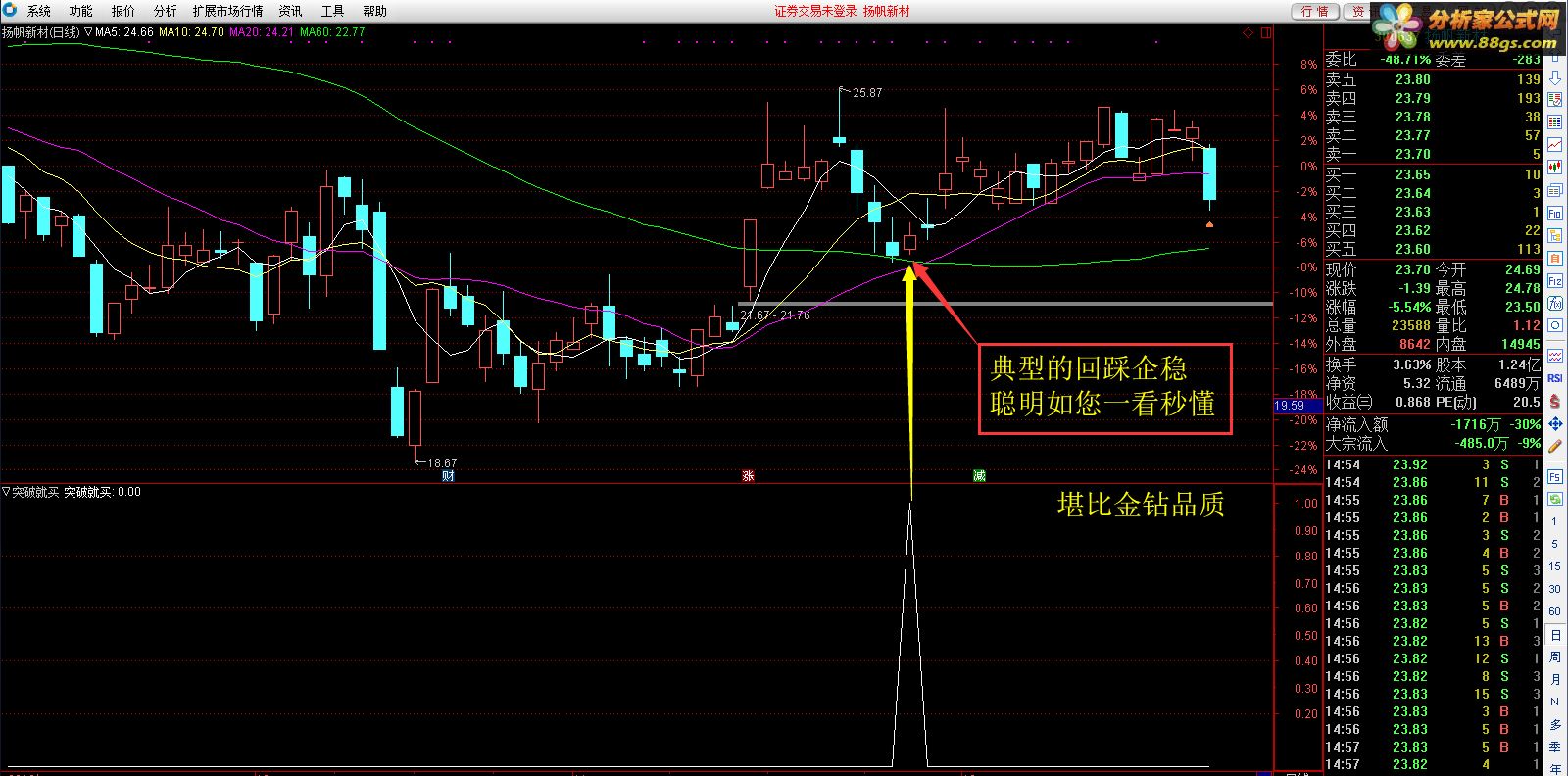Screen dimensions: 1568x776
Task: Click the 行情 button in title bar
Action: coord(1314,11)
